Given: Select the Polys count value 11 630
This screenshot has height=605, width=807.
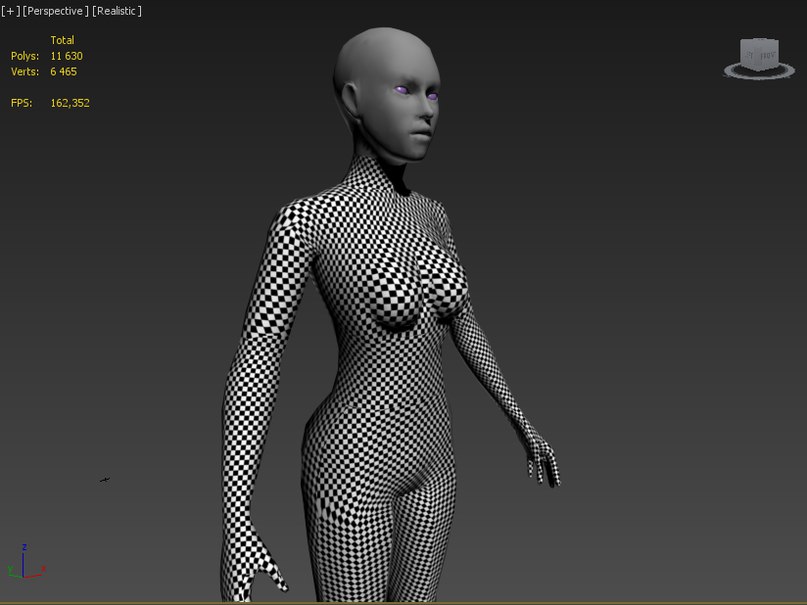Looking at the screenshot, I should coord(66,56).
